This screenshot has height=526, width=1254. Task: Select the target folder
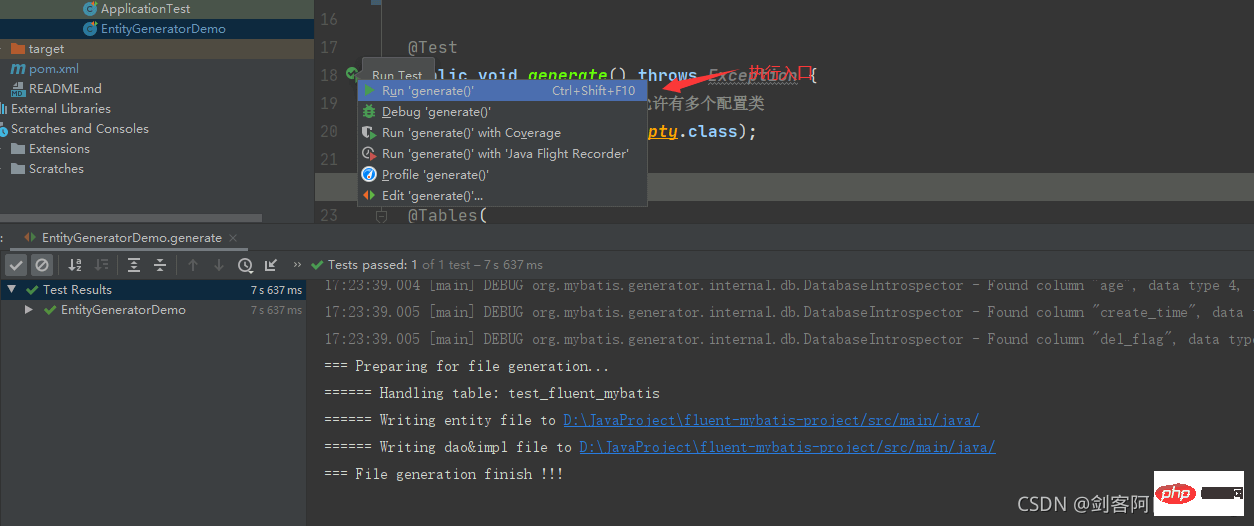[x=46, y=49]
